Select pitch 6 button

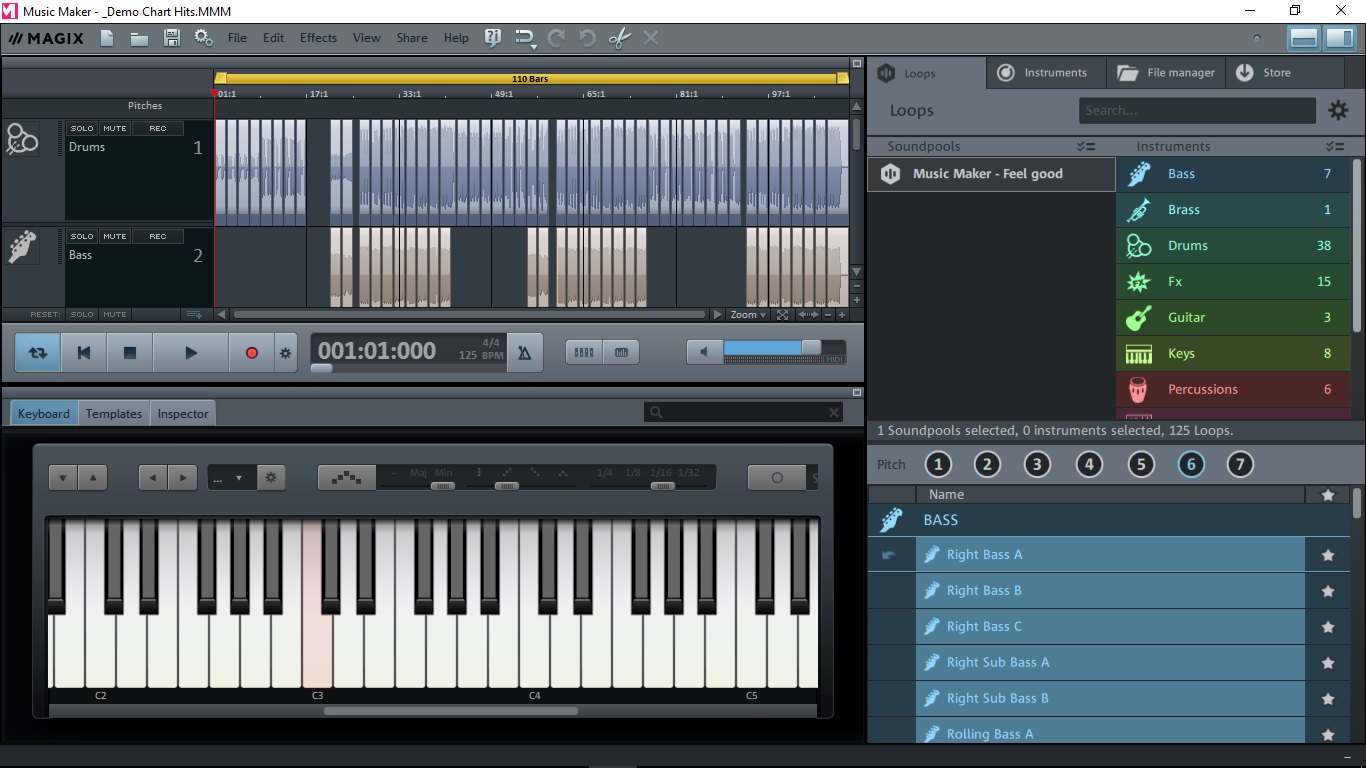1190,464
